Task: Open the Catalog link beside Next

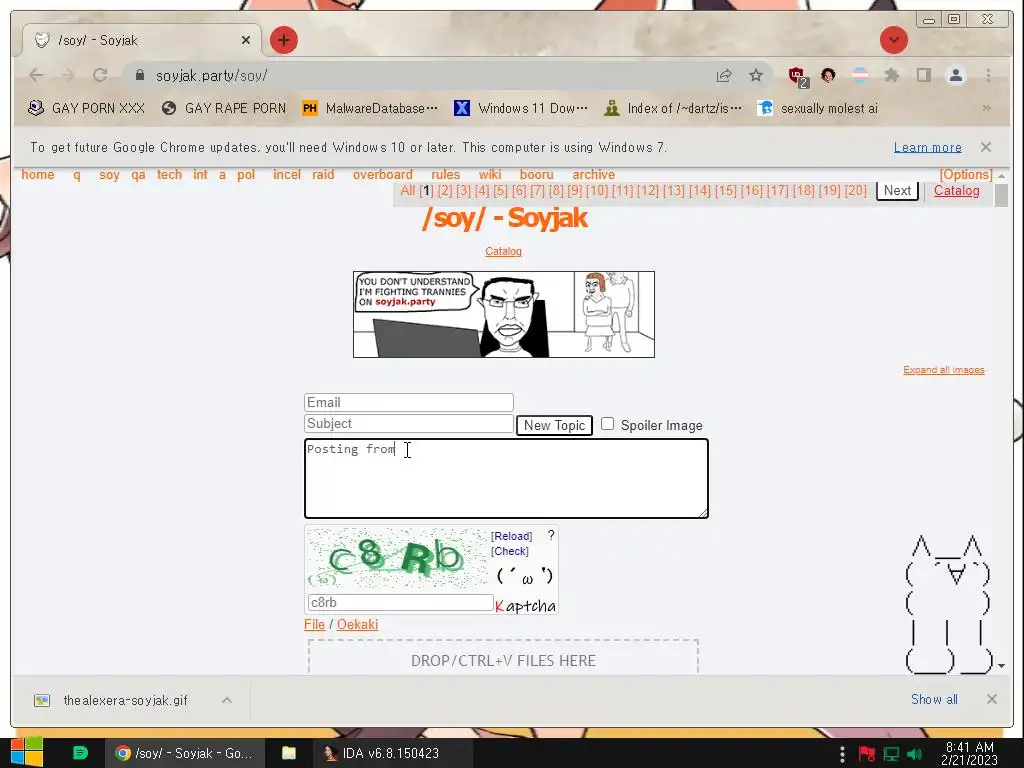Action: [x=956, y=191]
